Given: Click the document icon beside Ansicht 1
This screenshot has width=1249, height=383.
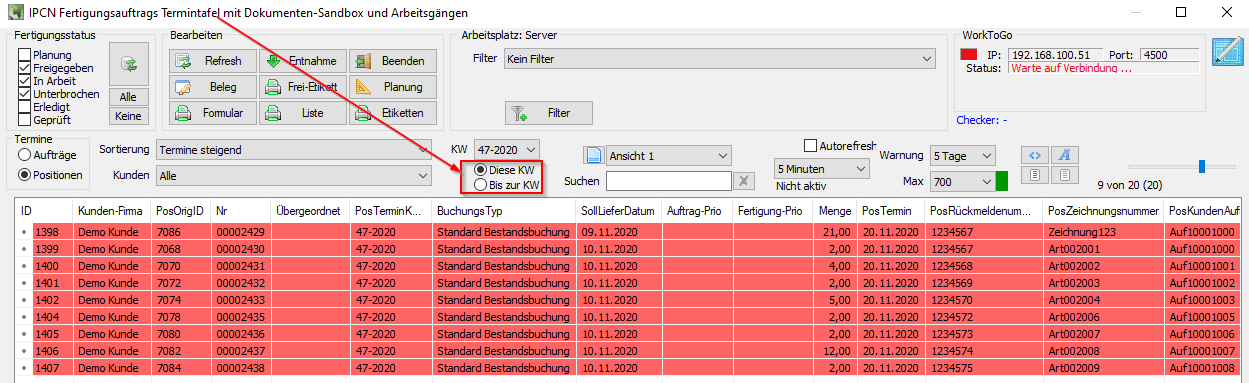Looking at the screenshot, I should click(592, 156).
